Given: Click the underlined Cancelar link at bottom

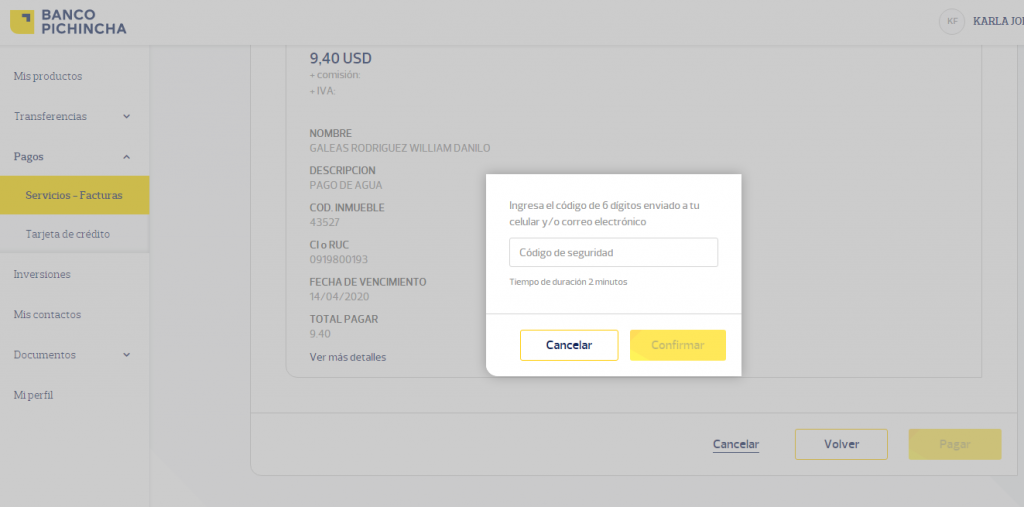Looking at the screenshot, I should [736, 444].
